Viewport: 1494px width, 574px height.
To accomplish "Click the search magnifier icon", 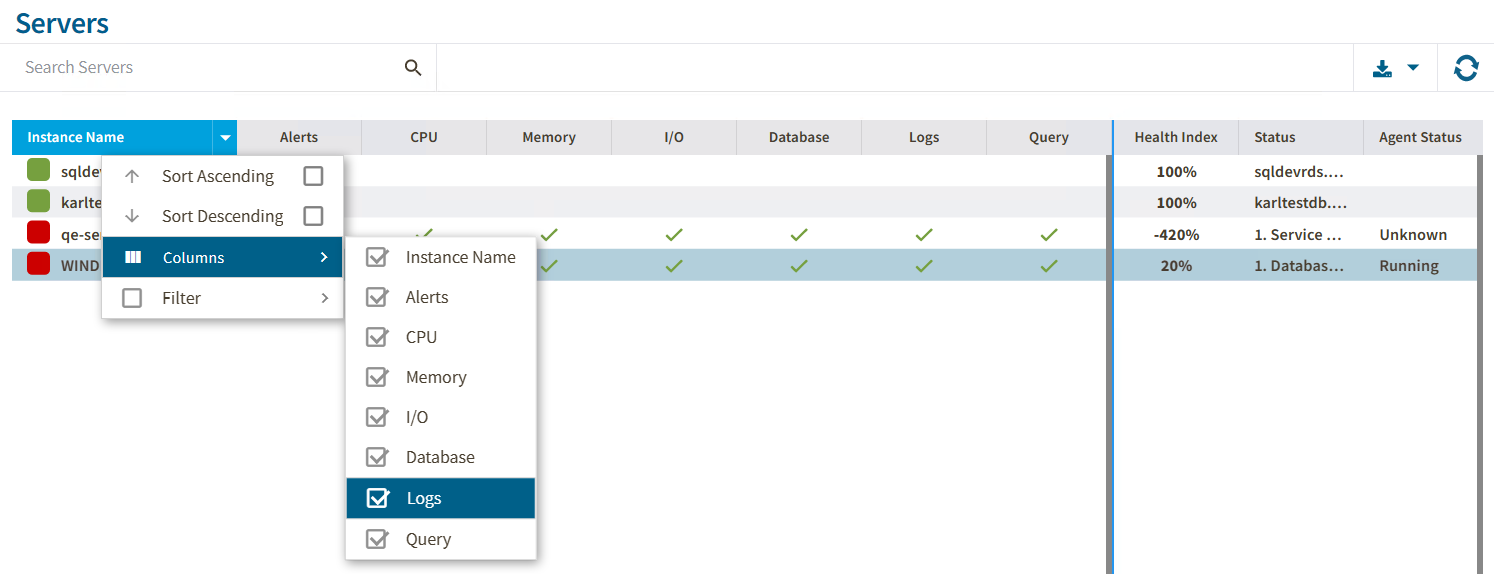I will pyautogui.click(x=413, y=68).
